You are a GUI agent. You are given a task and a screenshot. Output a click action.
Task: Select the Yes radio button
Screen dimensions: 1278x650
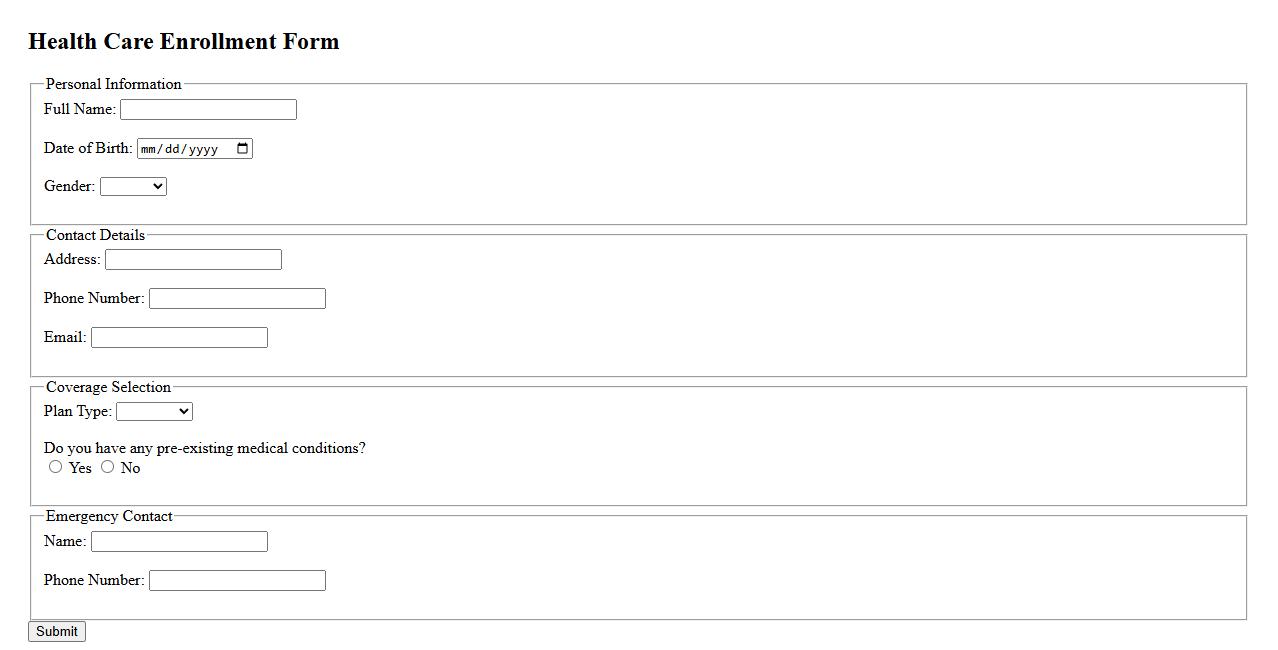coord(56,467)
